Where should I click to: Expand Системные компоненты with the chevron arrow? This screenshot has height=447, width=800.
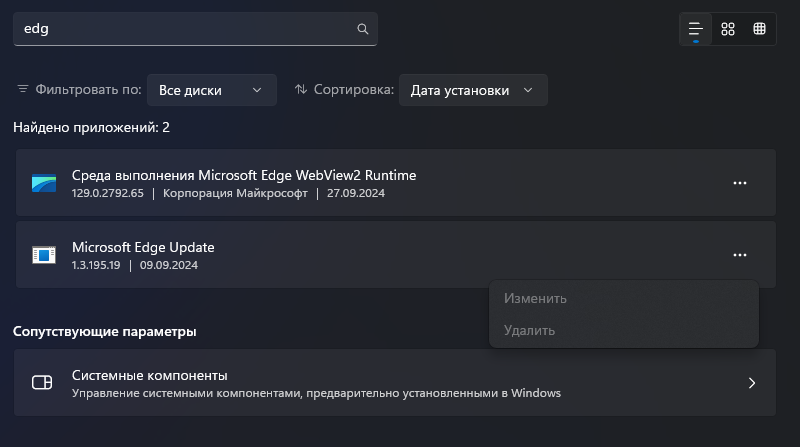752,383
